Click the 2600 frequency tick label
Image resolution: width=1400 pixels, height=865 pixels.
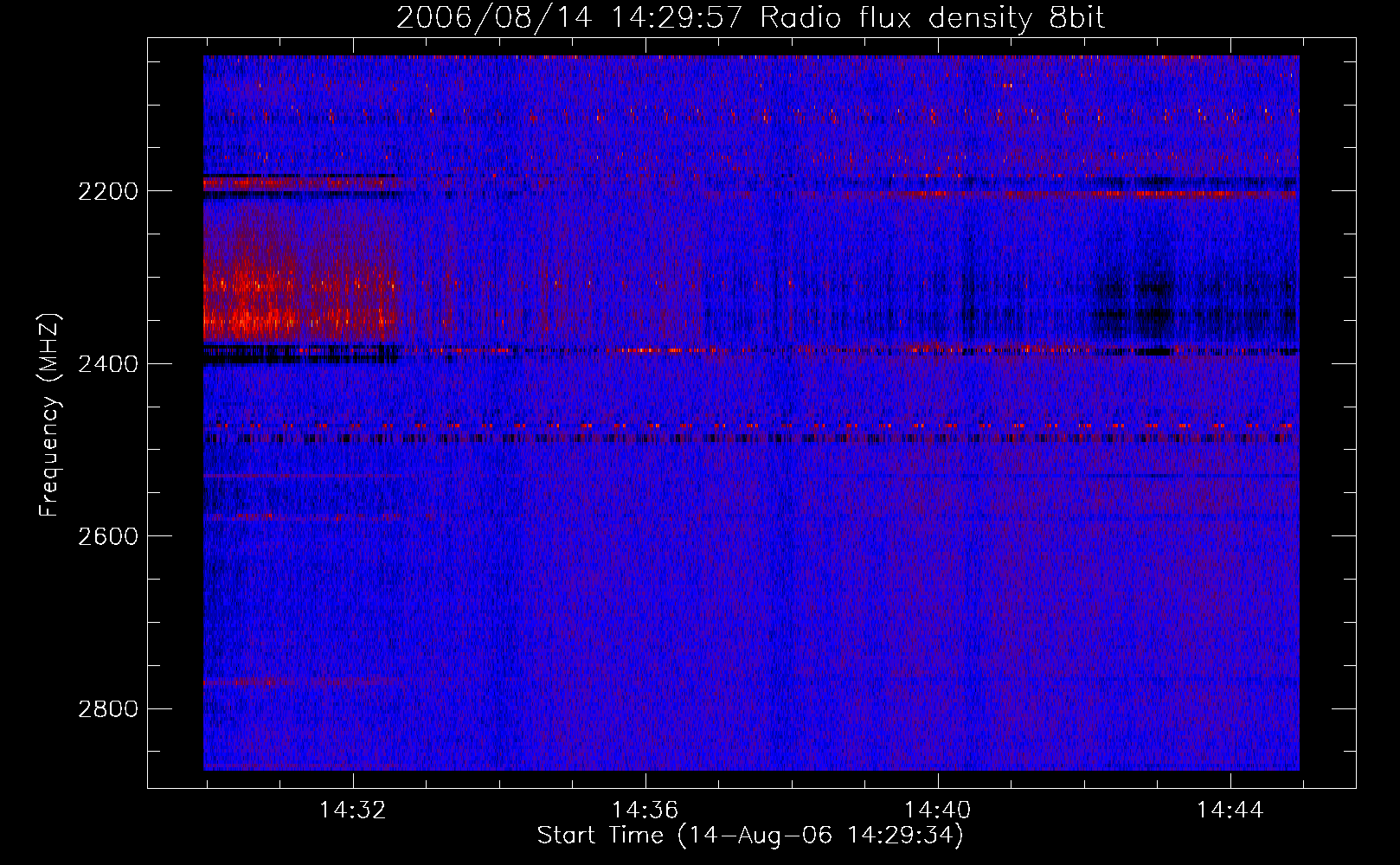108,536
